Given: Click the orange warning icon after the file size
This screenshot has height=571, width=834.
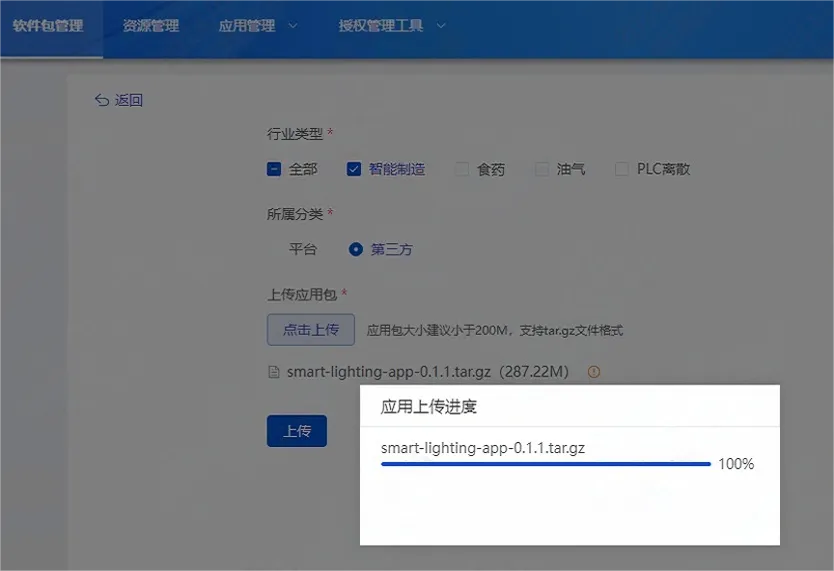Looking at the screenshot, I should click(x=594, y=372).
